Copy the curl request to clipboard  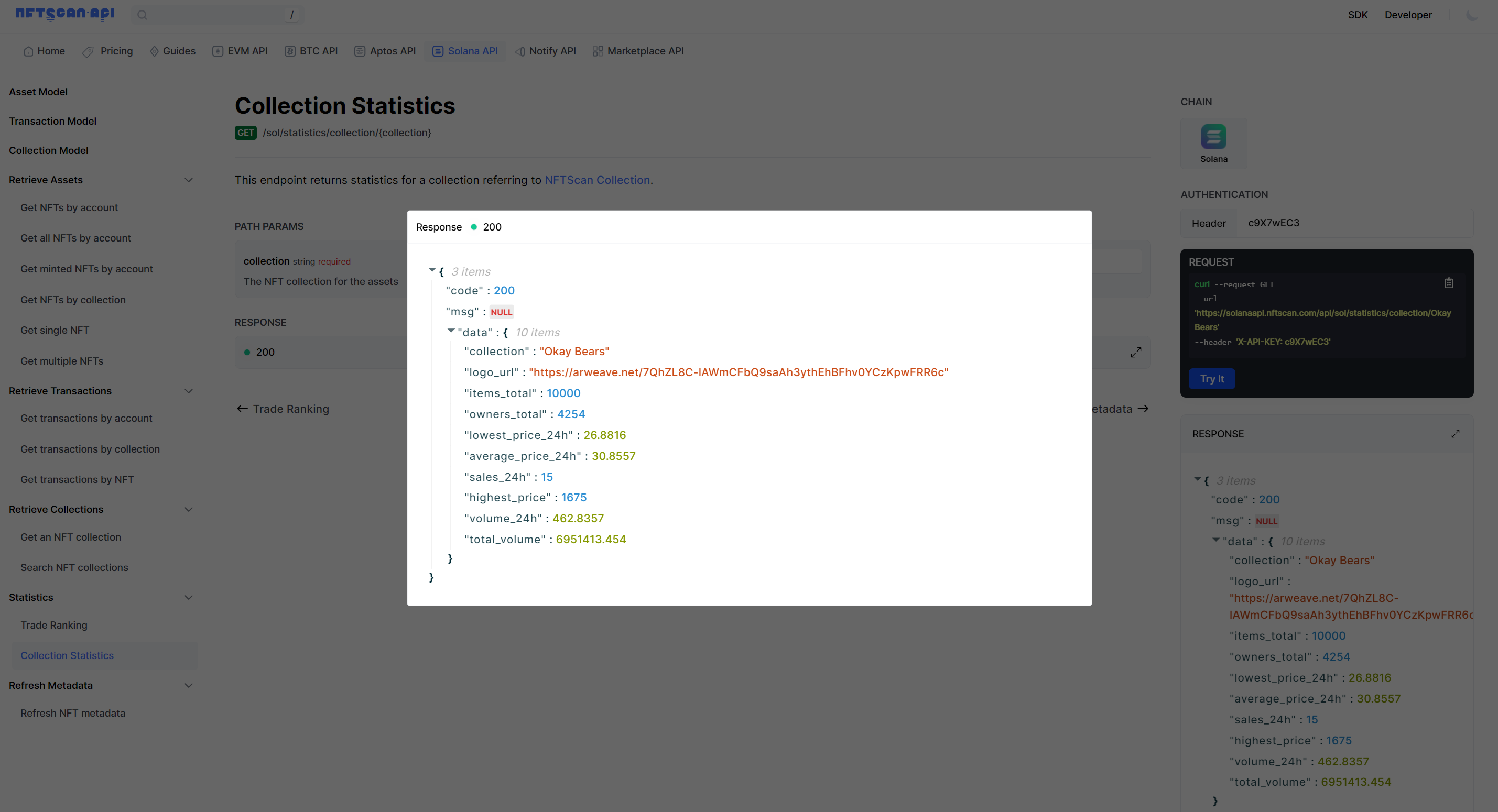1449,283
